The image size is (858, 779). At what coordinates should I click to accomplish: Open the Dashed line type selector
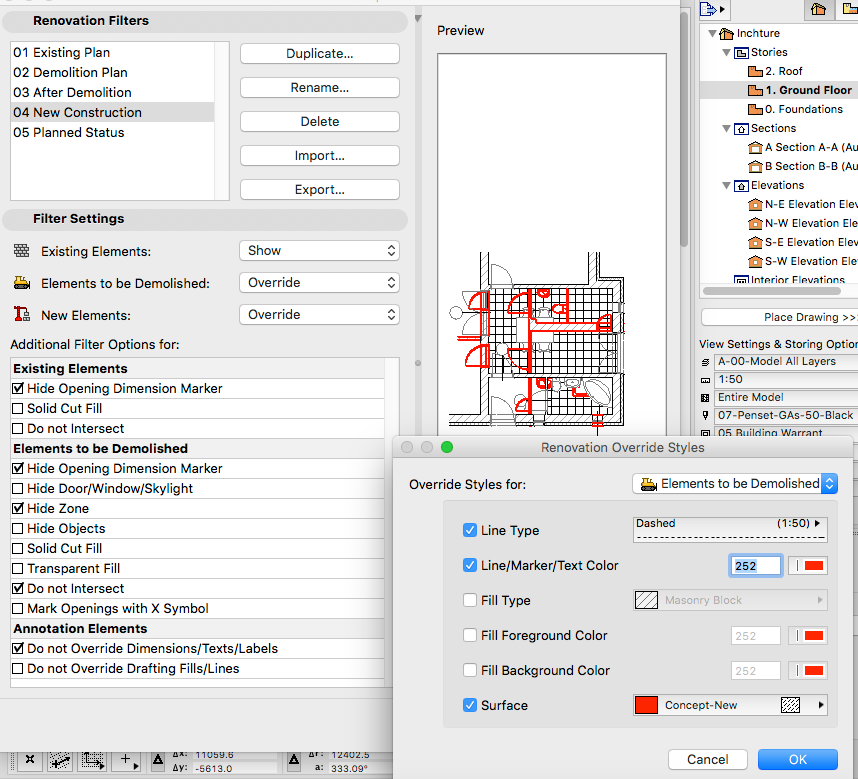tap(730, 530)
